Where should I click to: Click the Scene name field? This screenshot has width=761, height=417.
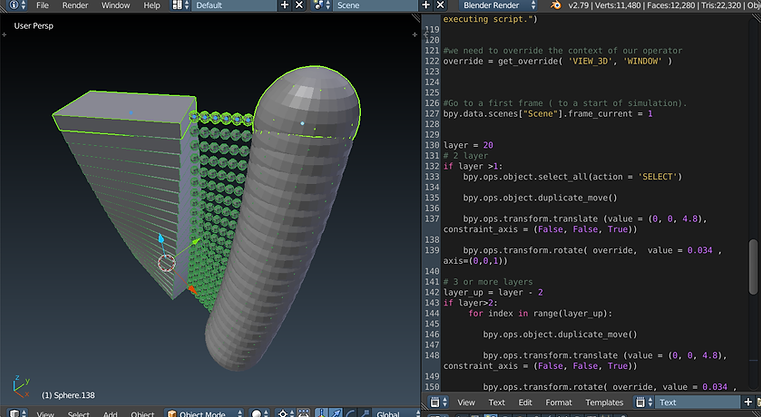375,5
